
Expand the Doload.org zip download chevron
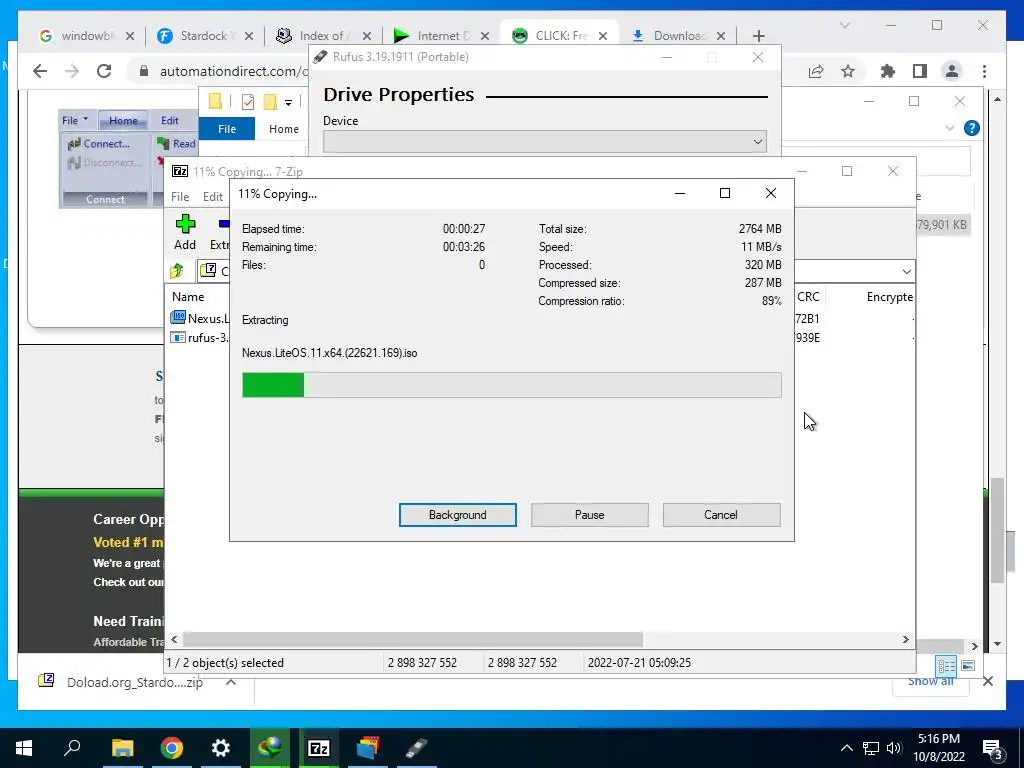[231, 682]
